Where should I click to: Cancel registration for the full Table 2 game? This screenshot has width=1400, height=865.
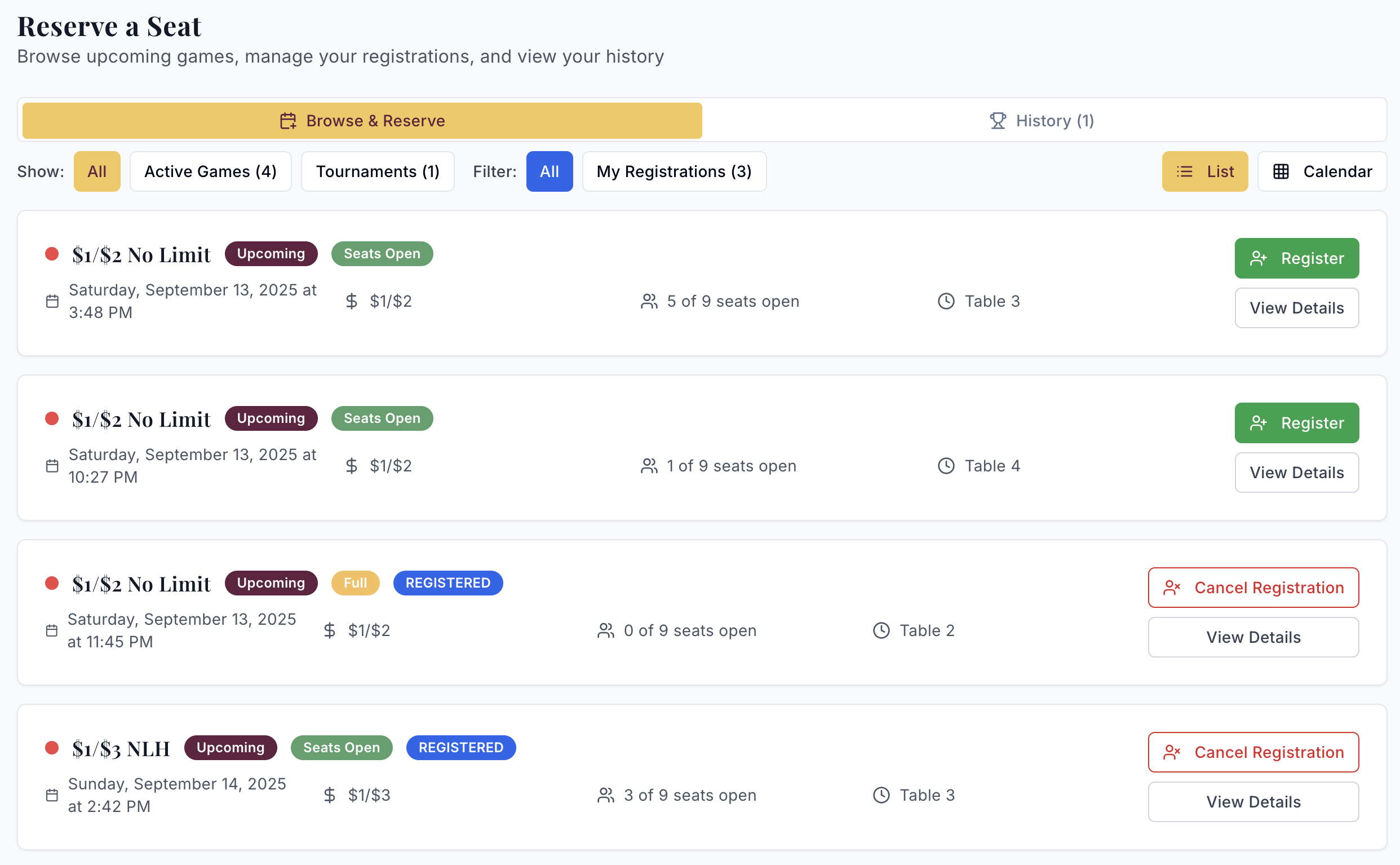tap(1253, 588)
